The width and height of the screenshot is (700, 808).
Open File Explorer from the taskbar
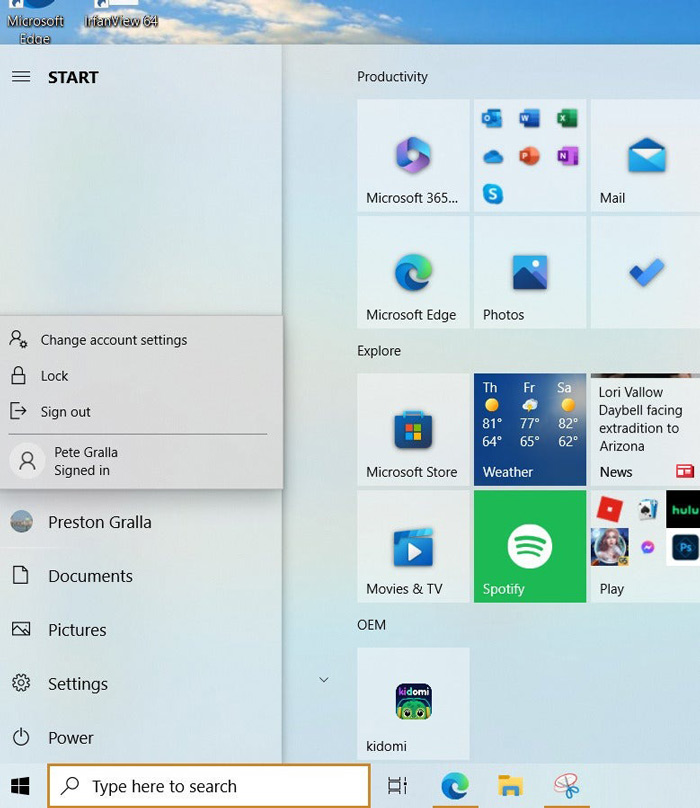point(510,786)
